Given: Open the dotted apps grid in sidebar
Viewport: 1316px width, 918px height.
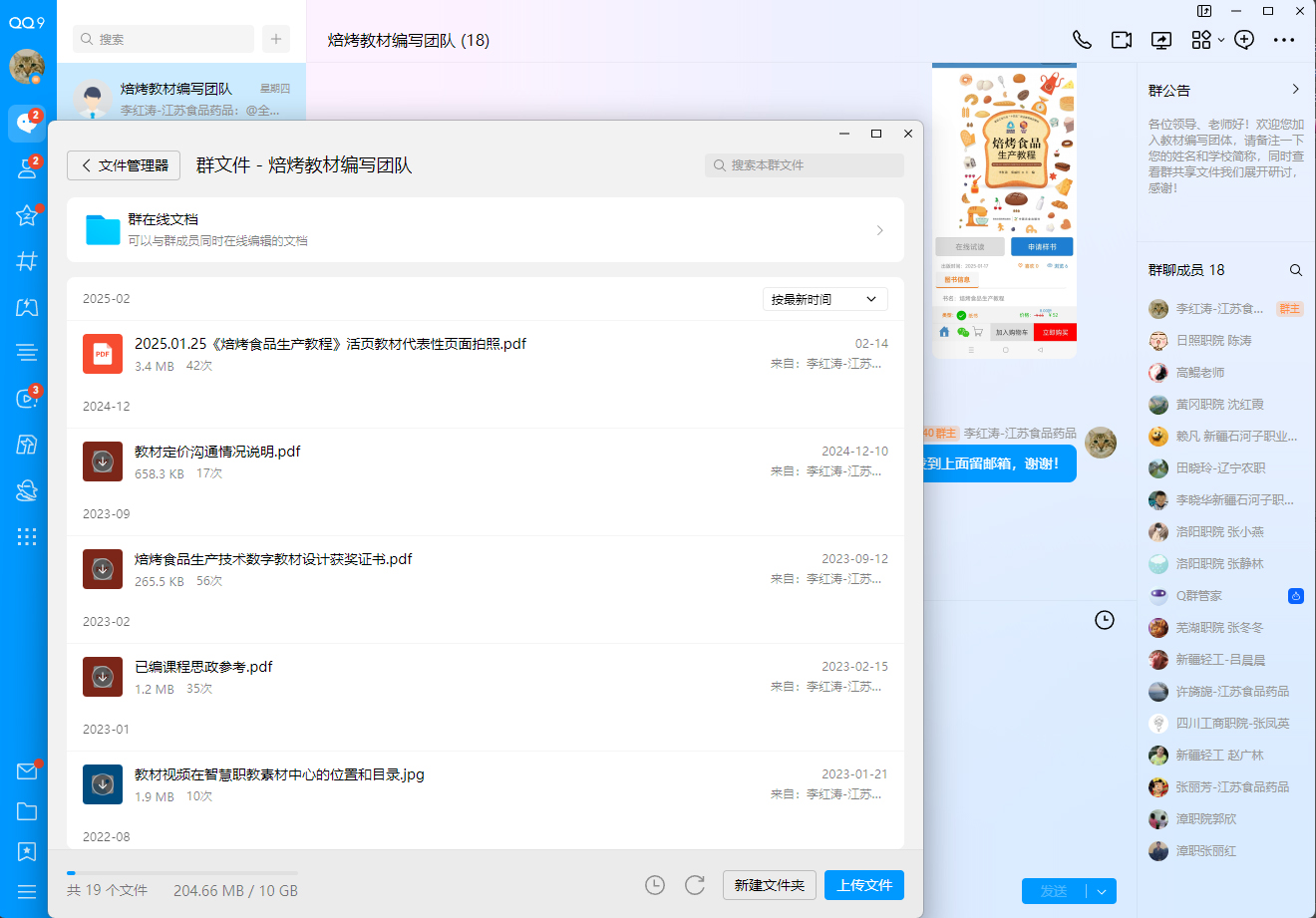Looking at the screenshot, I should [27, 536].
